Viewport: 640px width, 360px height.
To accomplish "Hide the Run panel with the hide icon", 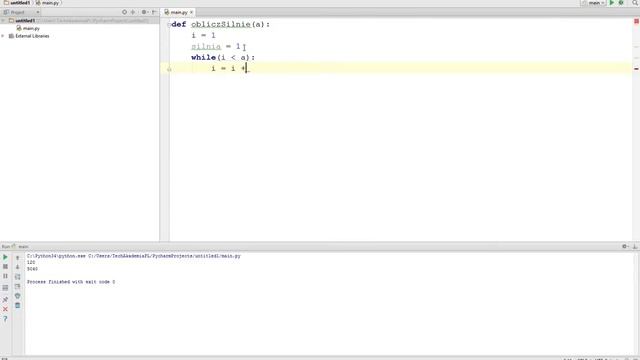I will pos(635,246).
